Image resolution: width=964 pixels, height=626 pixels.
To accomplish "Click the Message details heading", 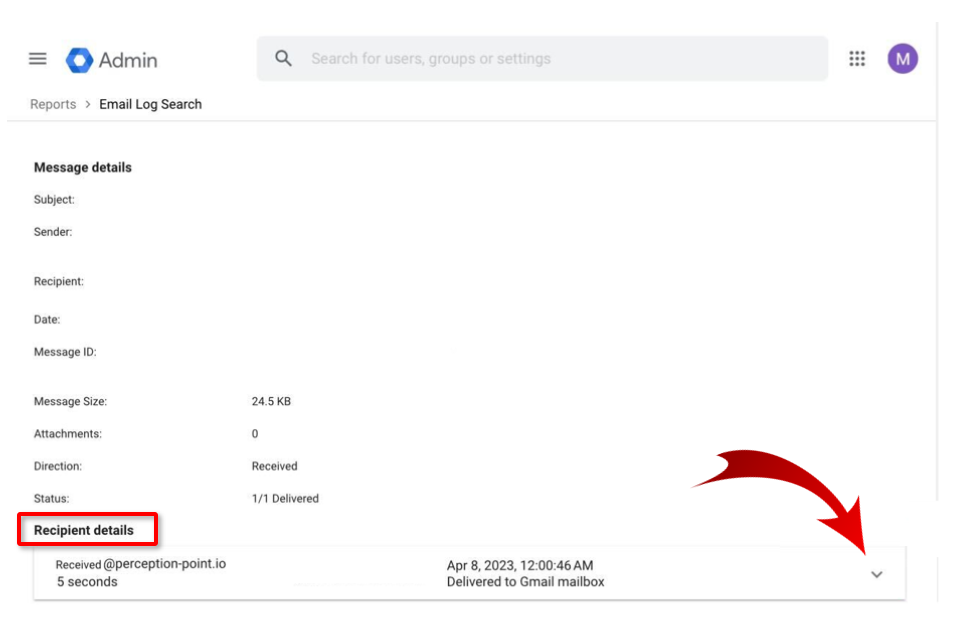I will (82, 168).
